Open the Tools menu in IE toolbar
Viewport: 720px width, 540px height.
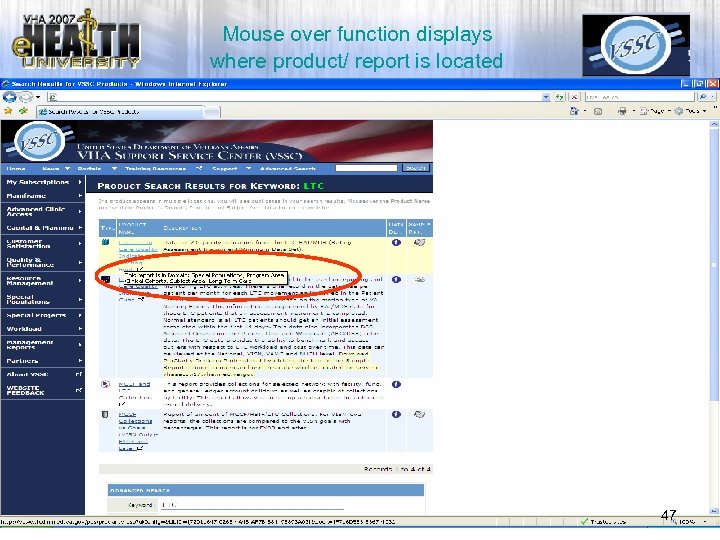click(691, 111)
